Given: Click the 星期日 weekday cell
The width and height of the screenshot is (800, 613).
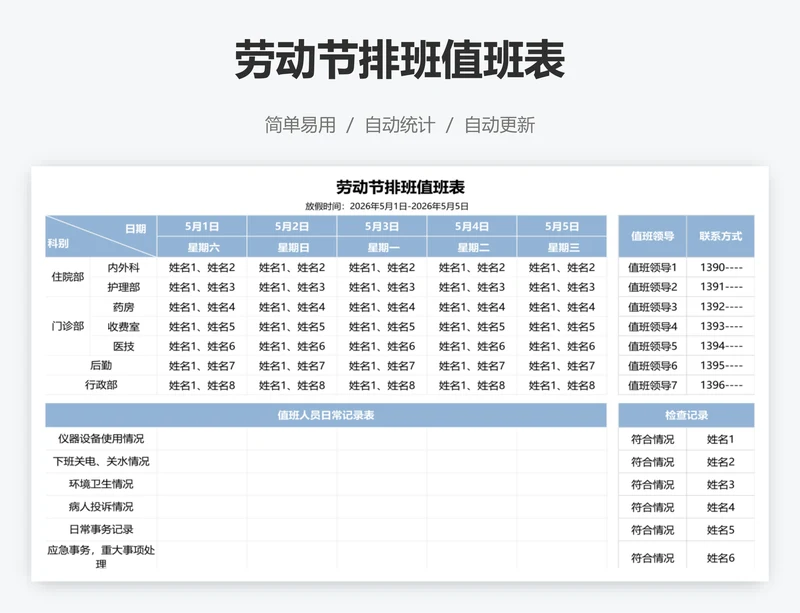Looking at the screenshot, I should 292,248.
